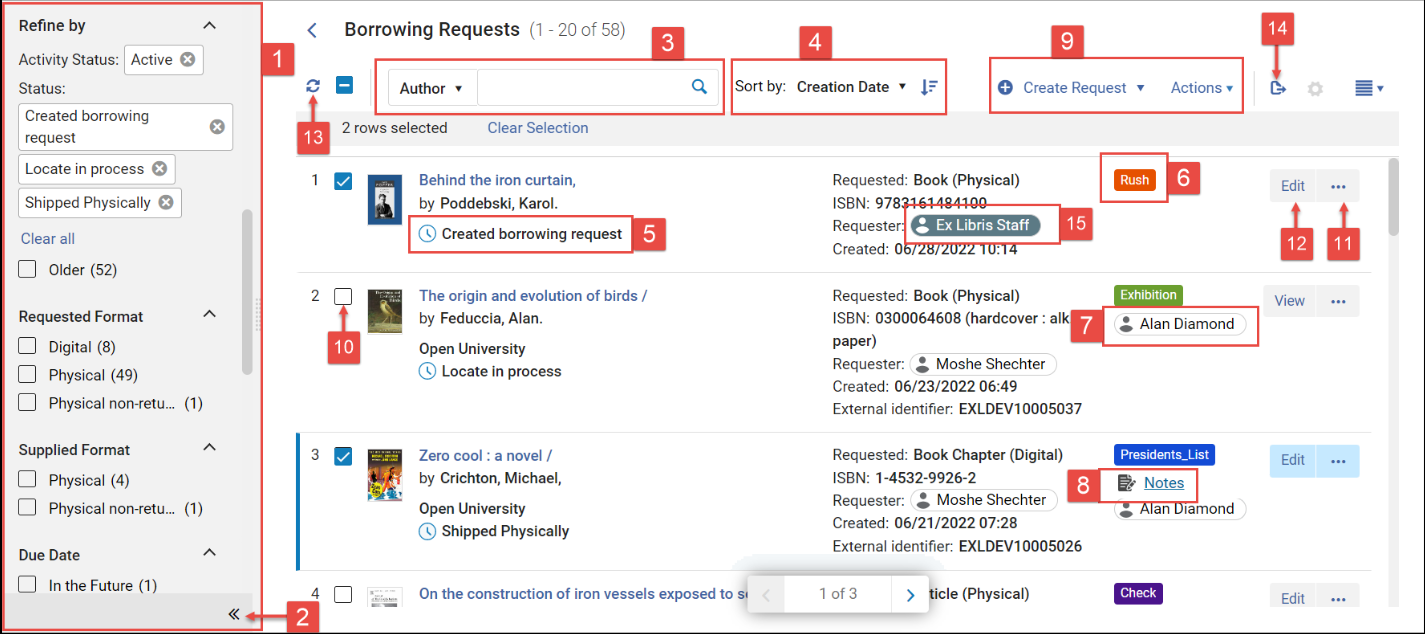Collapse the facets panel double-arrow
Image resolution: width=1425 pixels, height=634 pixels.
click(234, 614)
